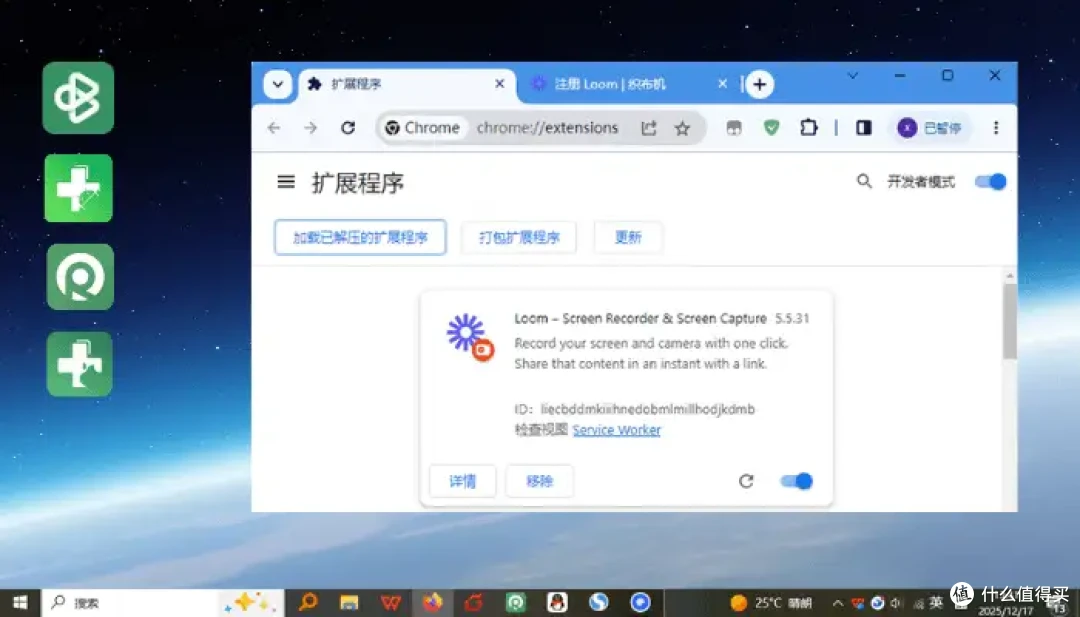1080x617 pixels.
Task: Bookmark this page with the star
Action: click(x=682, y=128)
